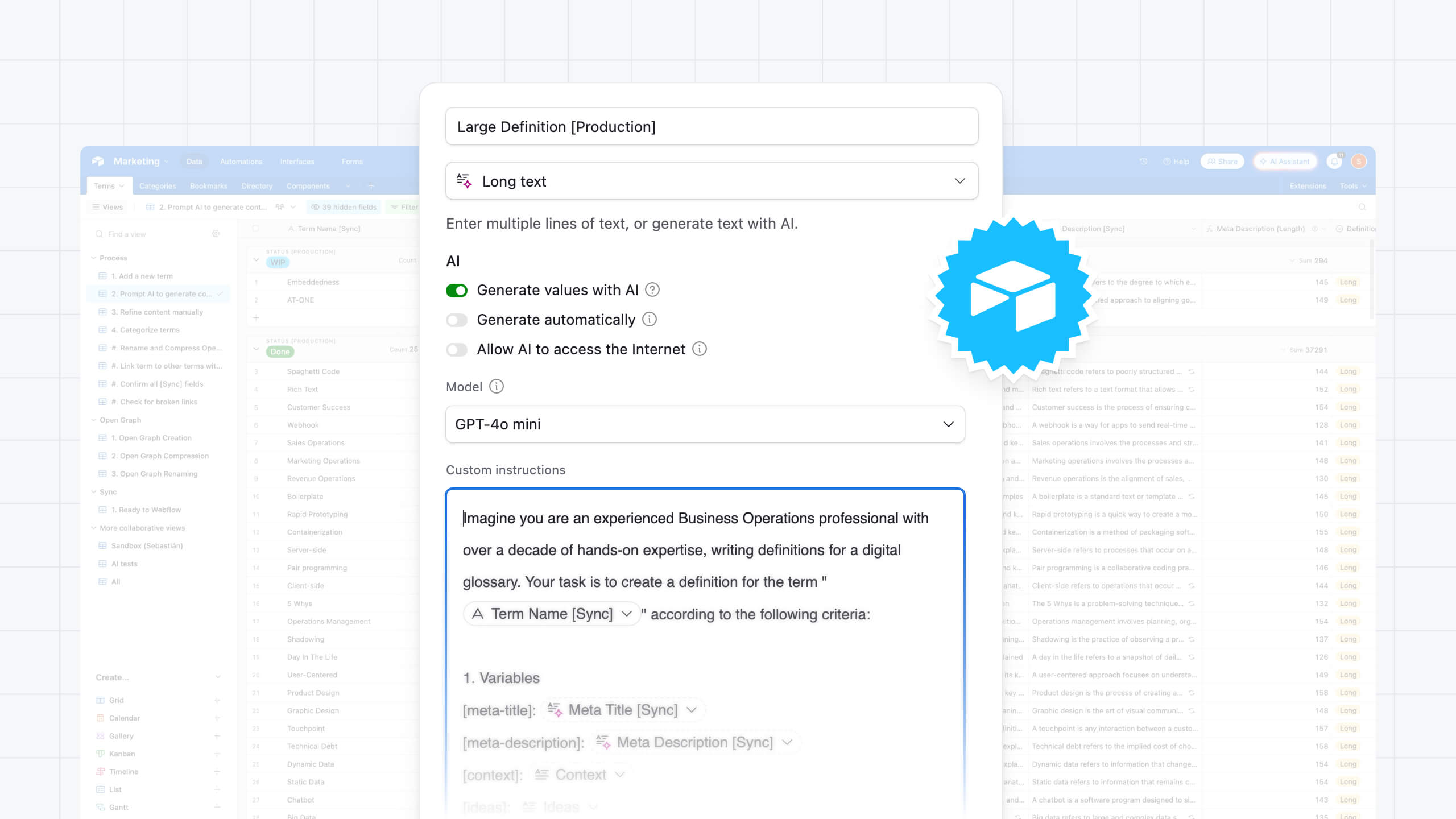Open base history clock icon
Image resolution: width=1456 pixels, height=819 pixels.
pyautogui.click(x=1143, y=162)
